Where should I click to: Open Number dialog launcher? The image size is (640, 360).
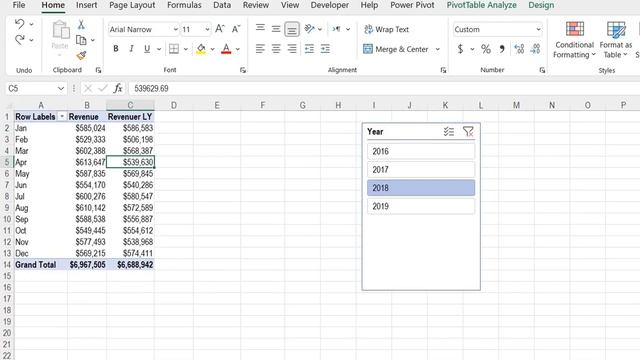tap(542, 70)
